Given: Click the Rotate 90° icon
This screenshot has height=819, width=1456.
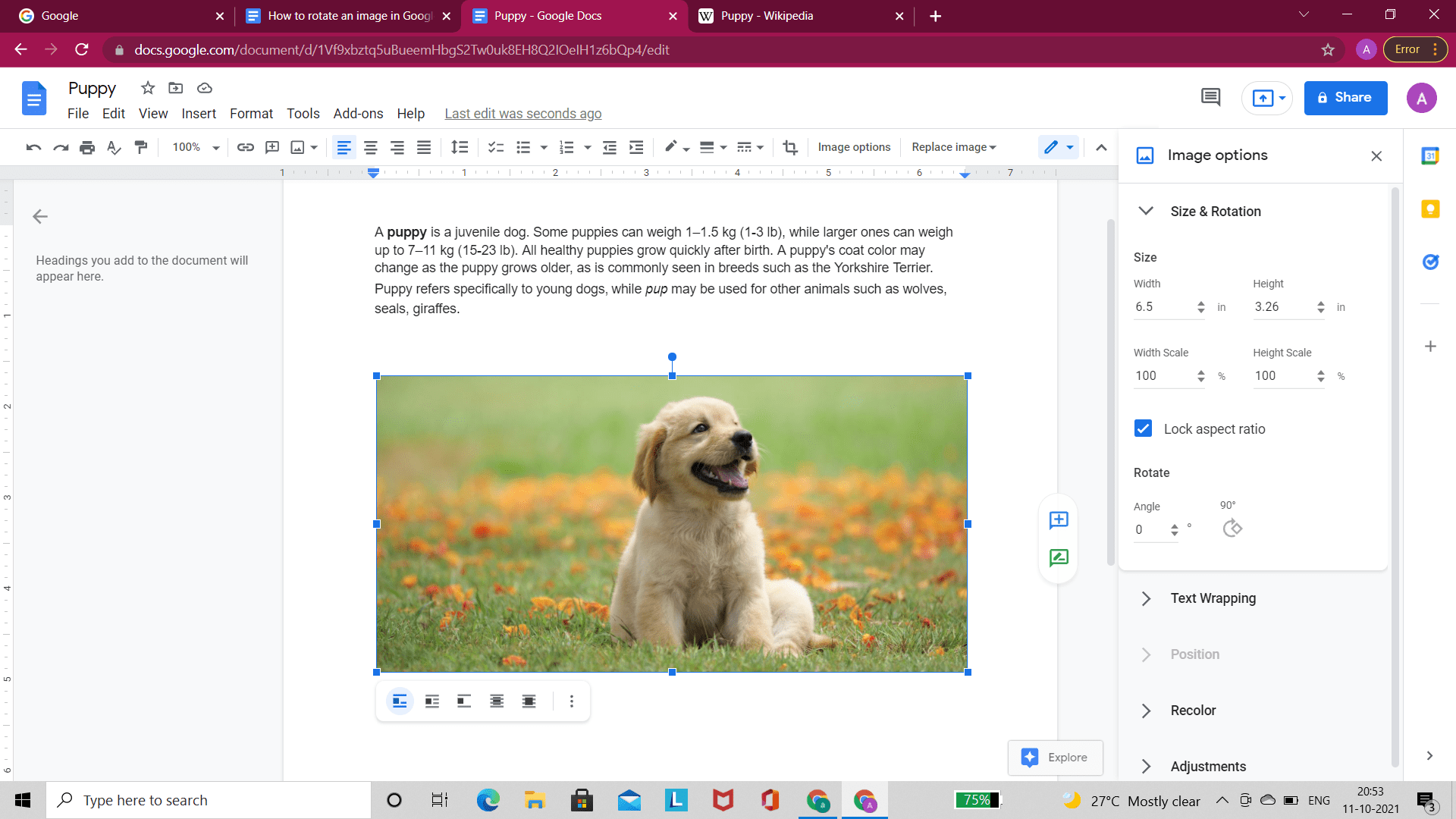Looking at the screenshot, I should pyautogui.click(x=1232, y=529).
